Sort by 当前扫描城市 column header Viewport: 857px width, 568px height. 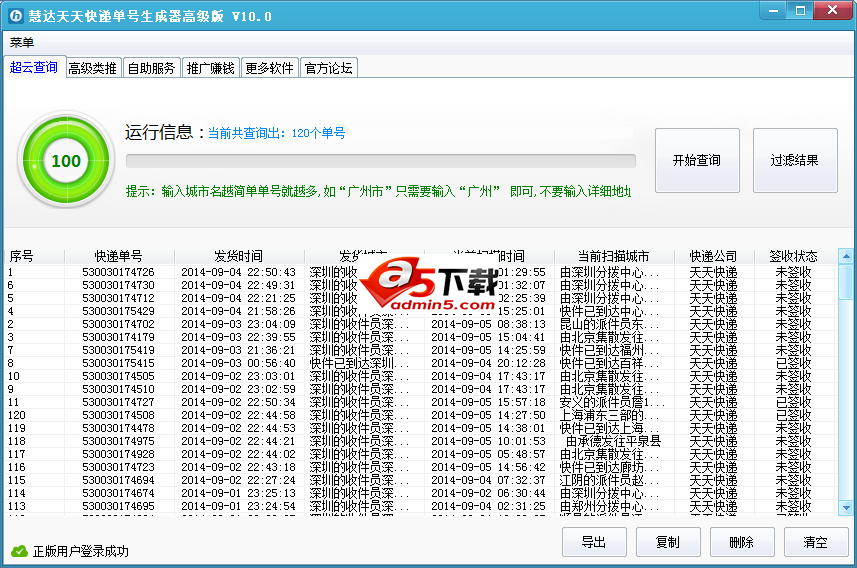(x=614, y=256)
